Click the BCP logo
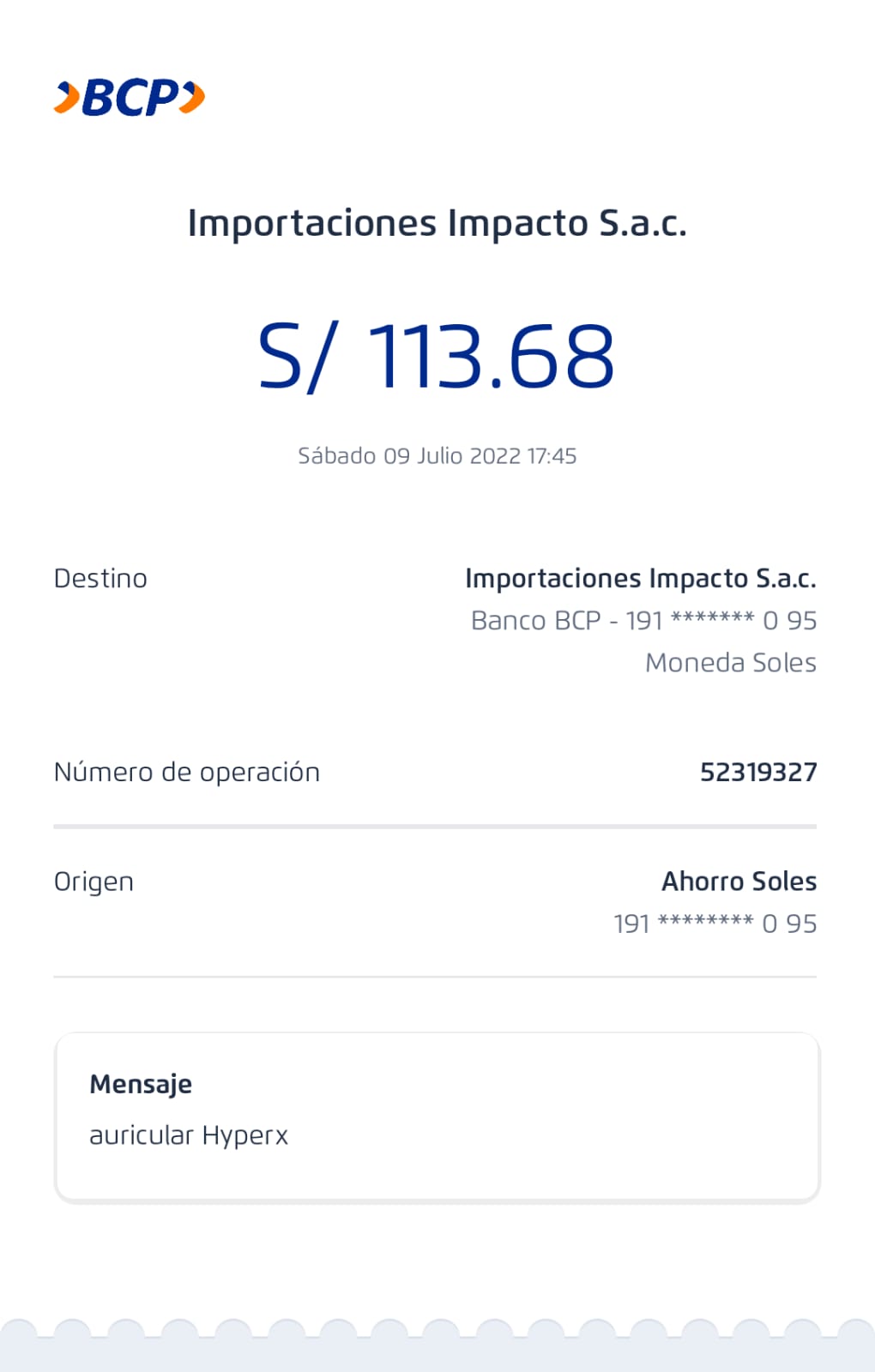The width and height of the screenshot is (875, 1372). (130, 97)
